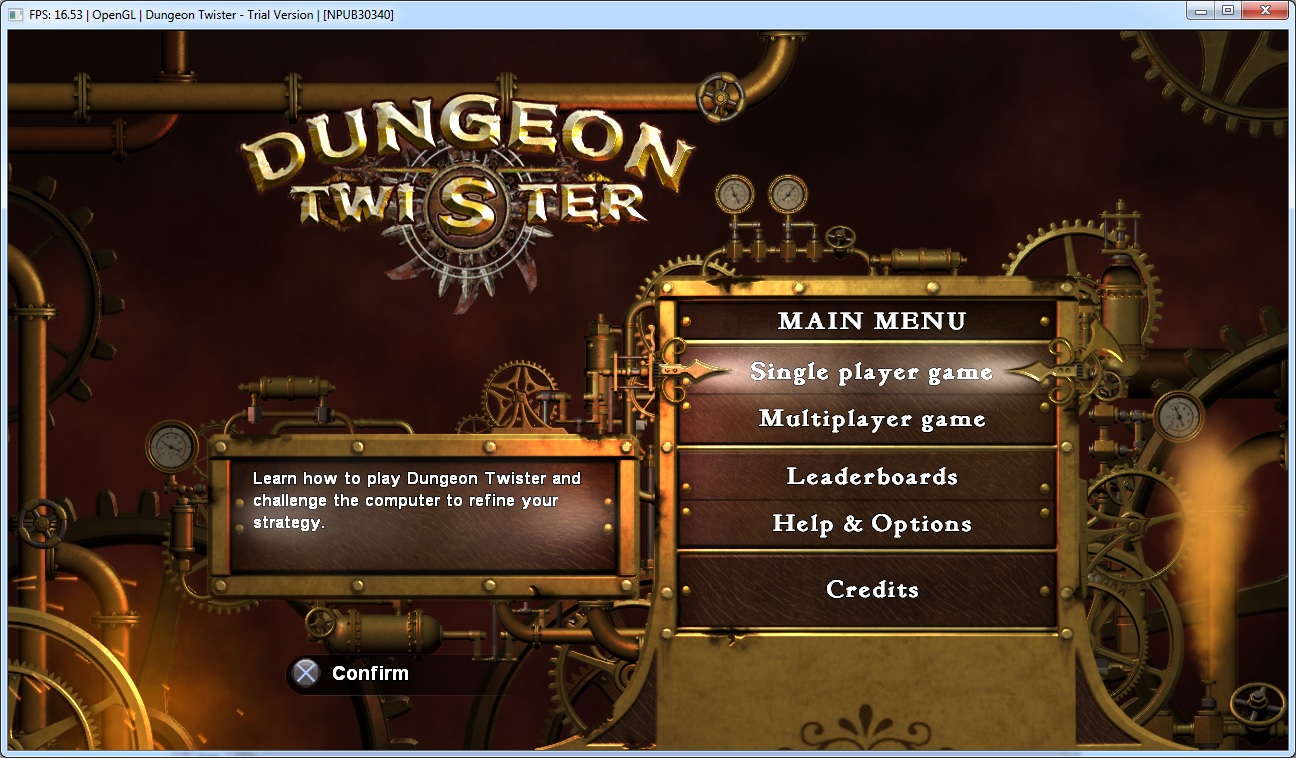Image resolution: width=1296 pixels, height=758 pixels.
Task: Click the Dungeon Twister logo
Action: click(468, 203)
